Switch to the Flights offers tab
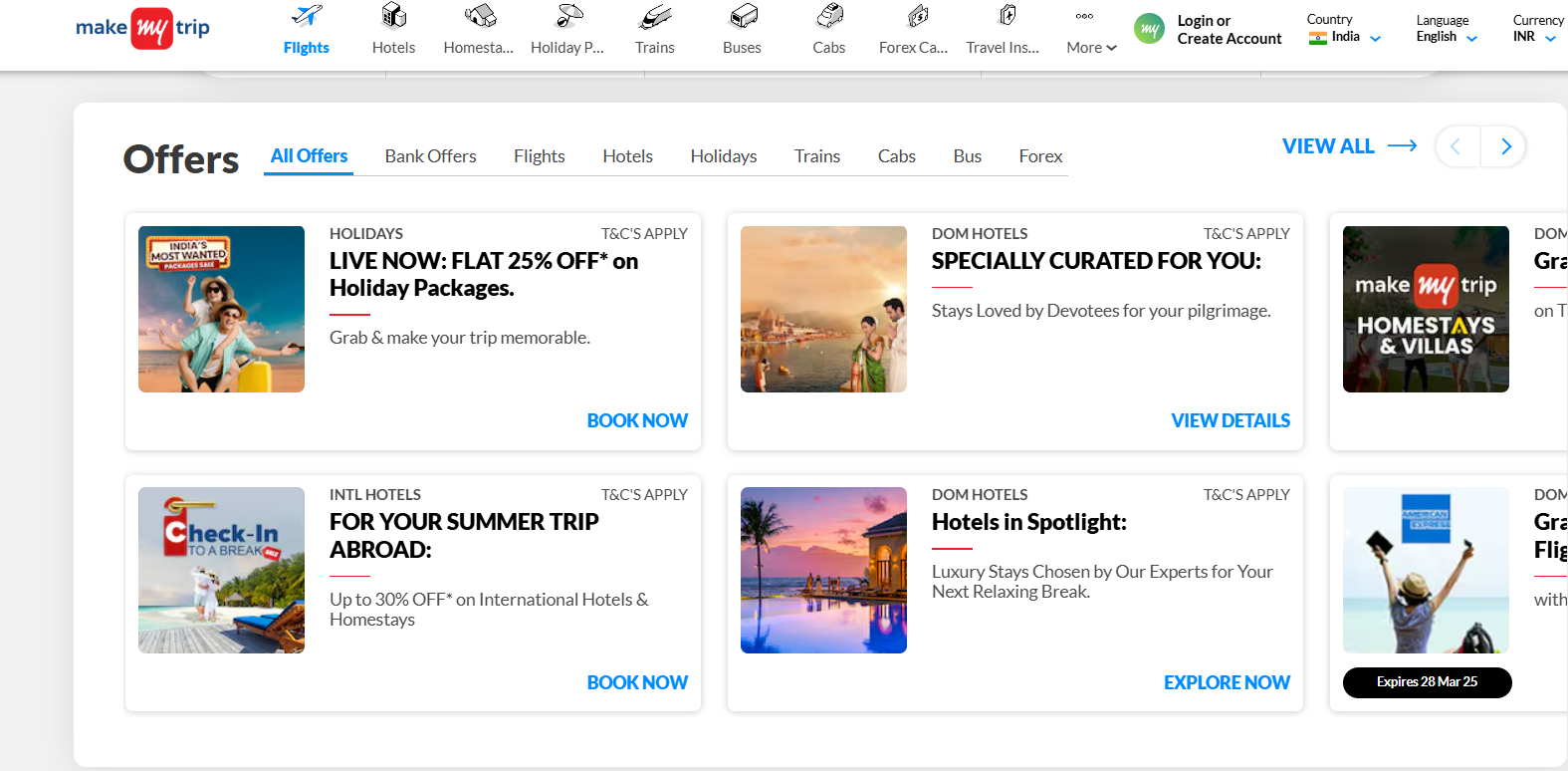1568x771 pixels. click(540, 156)
